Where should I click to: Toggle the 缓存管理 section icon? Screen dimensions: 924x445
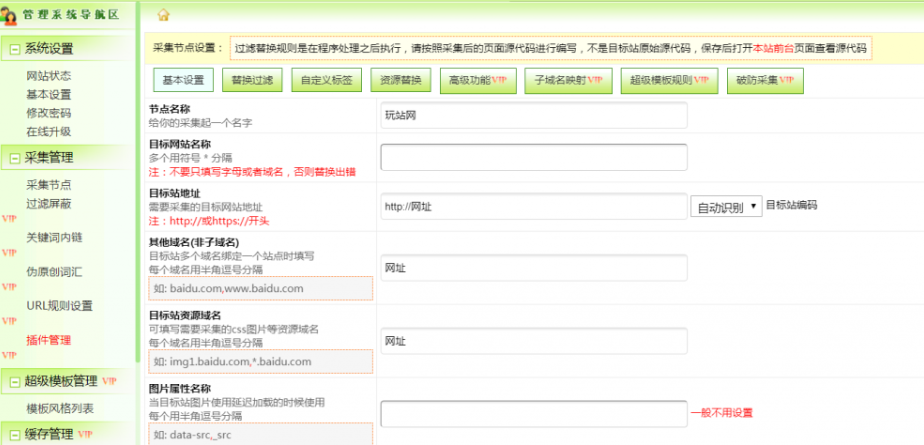tap(14, 434)
